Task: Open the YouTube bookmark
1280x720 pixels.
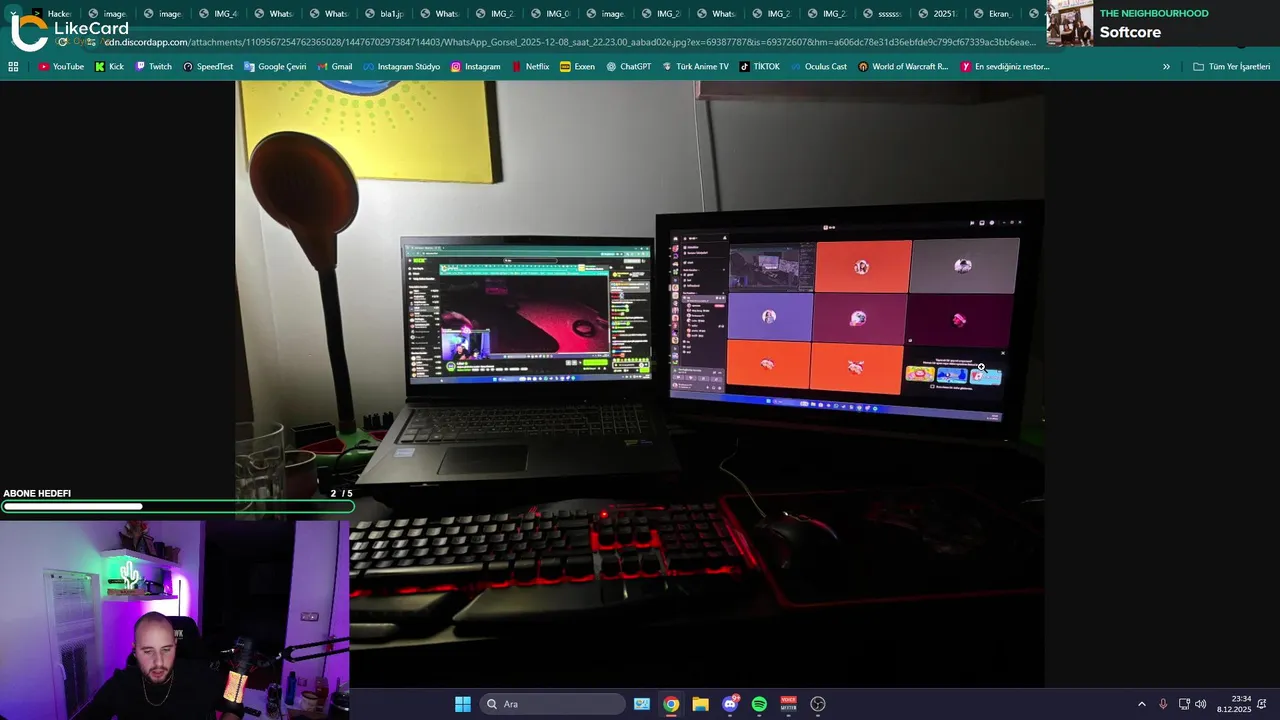Action: (61, 66)
